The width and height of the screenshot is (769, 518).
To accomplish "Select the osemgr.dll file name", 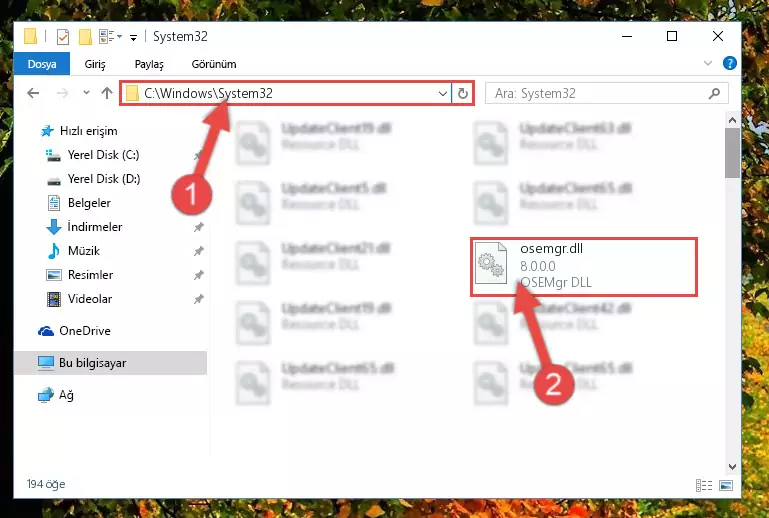I will point(551,249).
